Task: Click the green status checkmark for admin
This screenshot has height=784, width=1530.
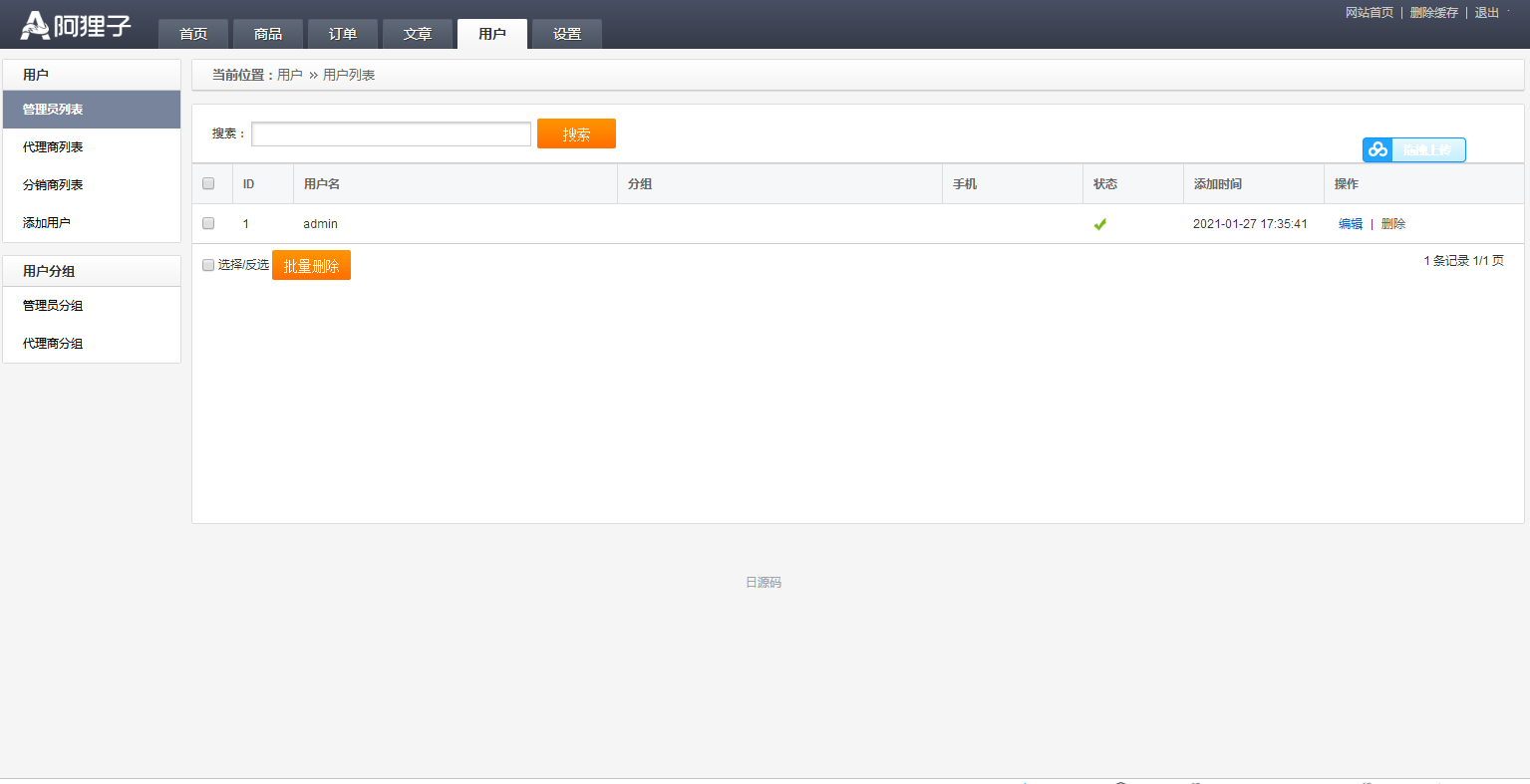Action: (1099, 224)
